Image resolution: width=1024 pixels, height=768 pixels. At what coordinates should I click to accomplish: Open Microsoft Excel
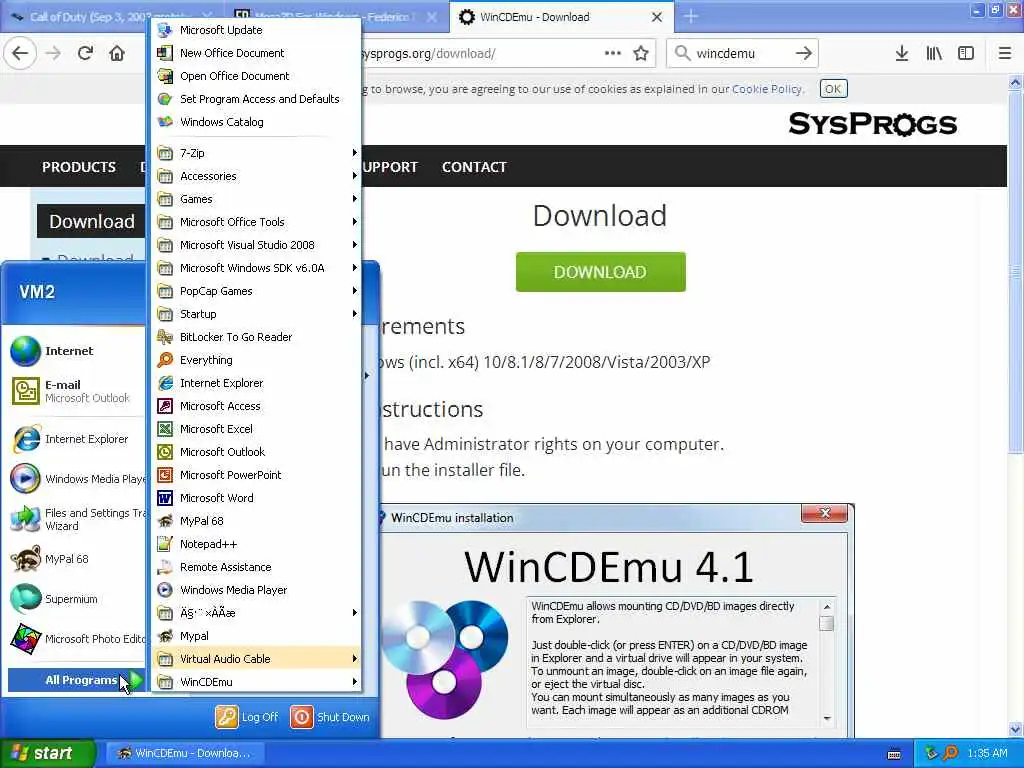[x=256, y=428]
